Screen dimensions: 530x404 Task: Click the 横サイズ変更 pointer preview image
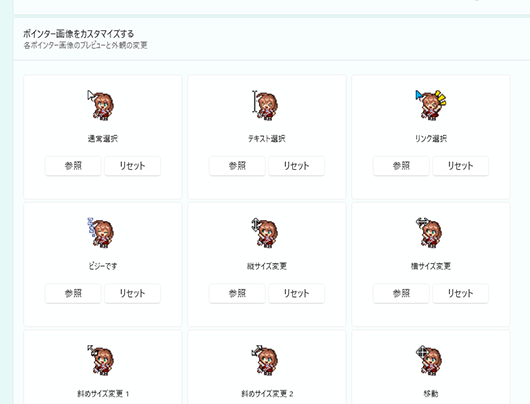click(x=429, y=233)
